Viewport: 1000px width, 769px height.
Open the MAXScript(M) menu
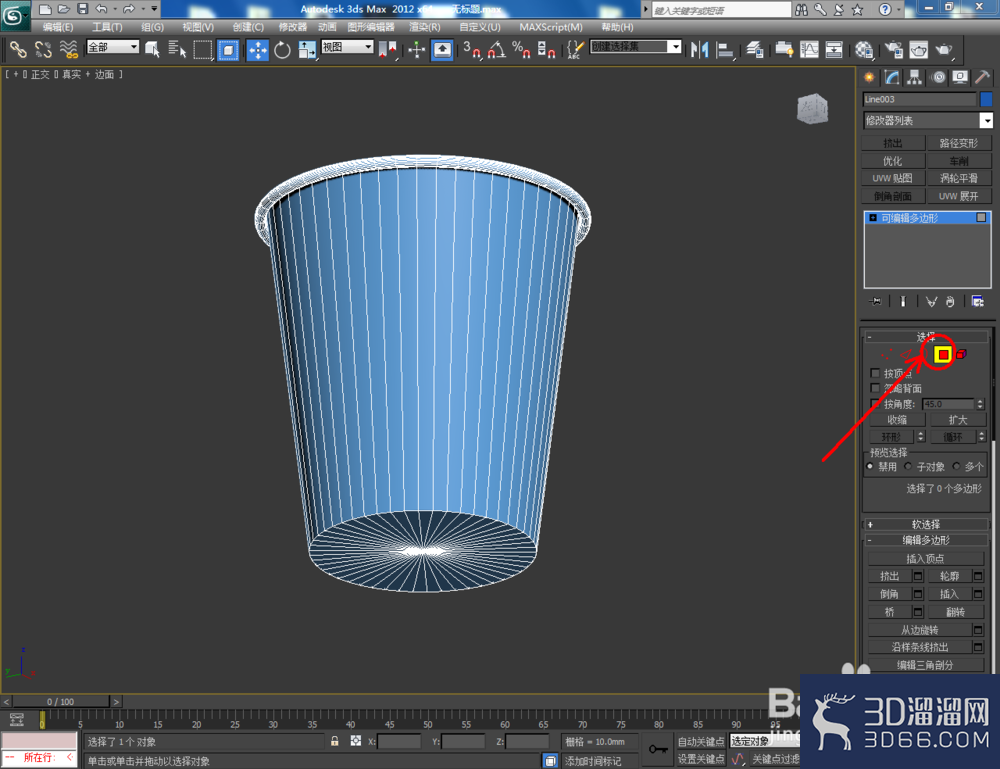pyautogui.click(x=550, y=27)
